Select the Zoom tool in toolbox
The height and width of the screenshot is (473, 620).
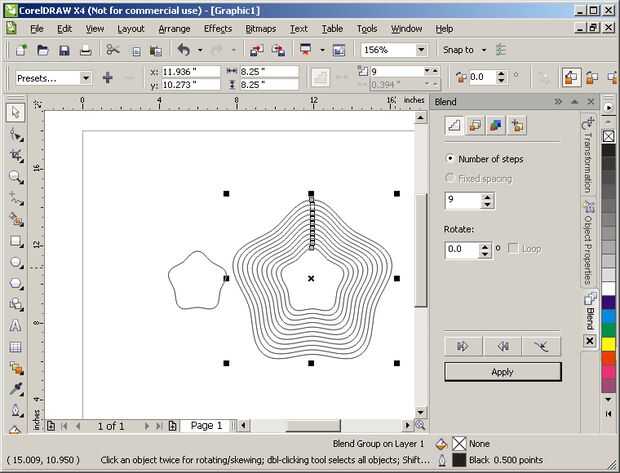coord(16,177)
